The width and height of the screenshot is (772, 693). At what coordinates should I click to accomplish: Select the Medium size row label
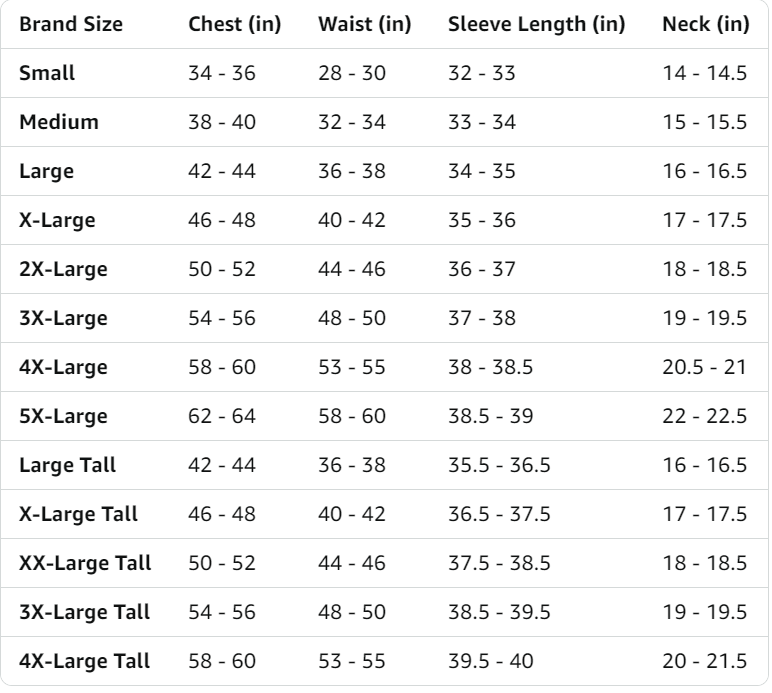59,123
